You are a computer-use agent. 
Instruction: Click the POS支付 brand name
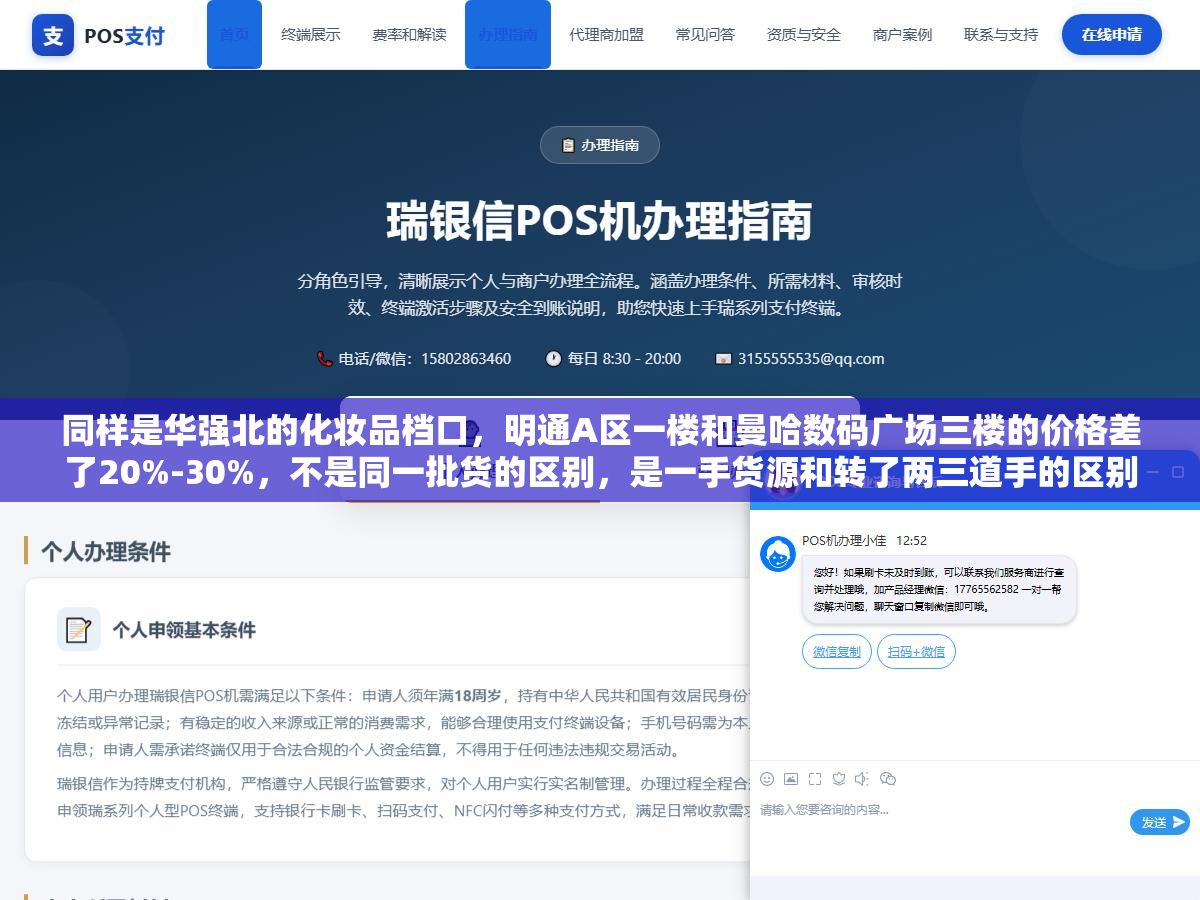tap(124, 36)
